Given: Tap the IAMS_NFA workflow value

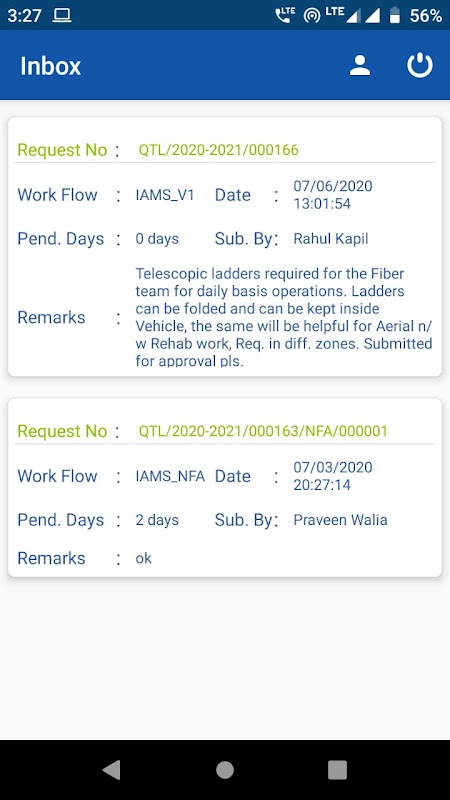Looking at the screenshot, I should tap(170, 476).
